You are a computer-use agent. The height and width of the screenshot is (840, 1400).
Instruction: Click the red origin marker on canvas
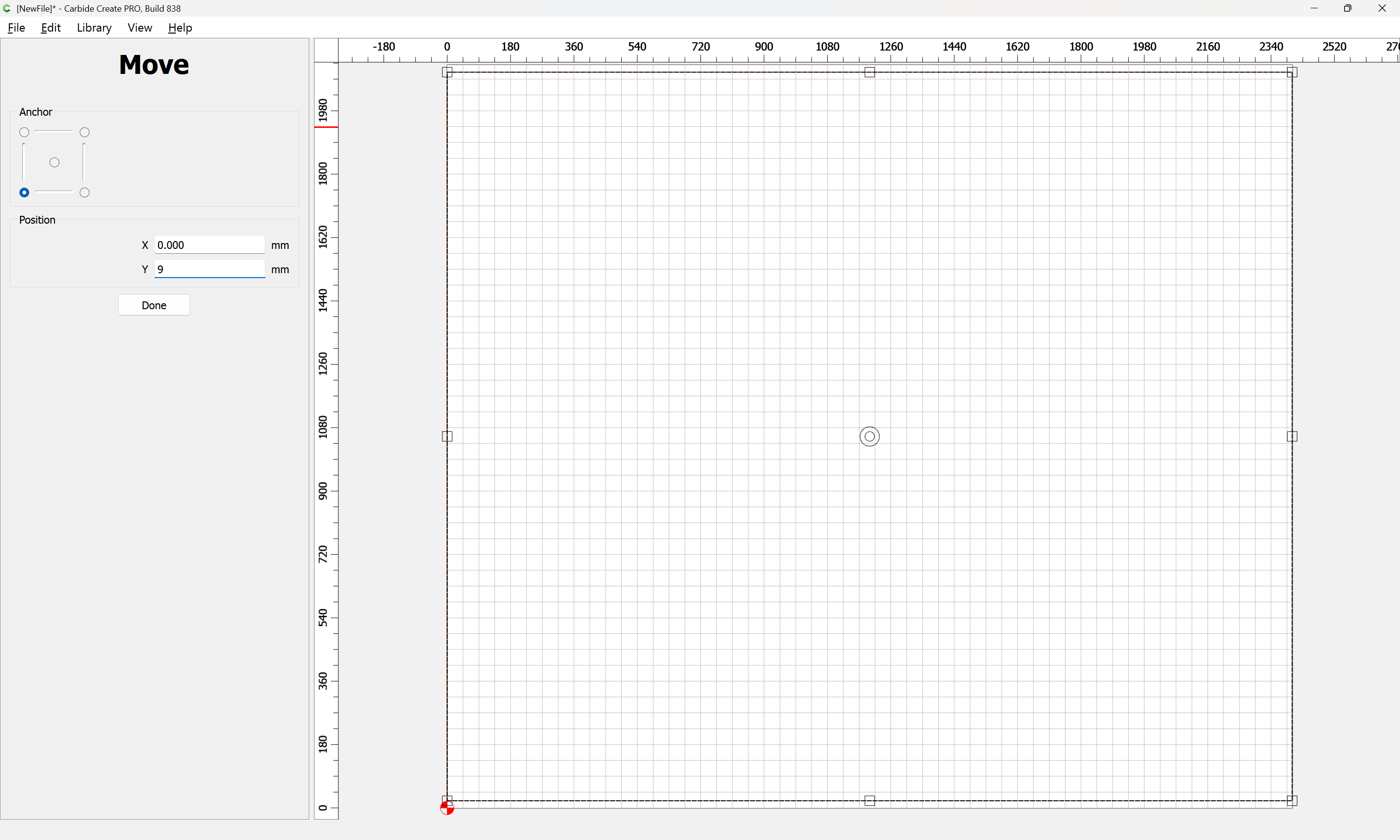click(447, 808)
